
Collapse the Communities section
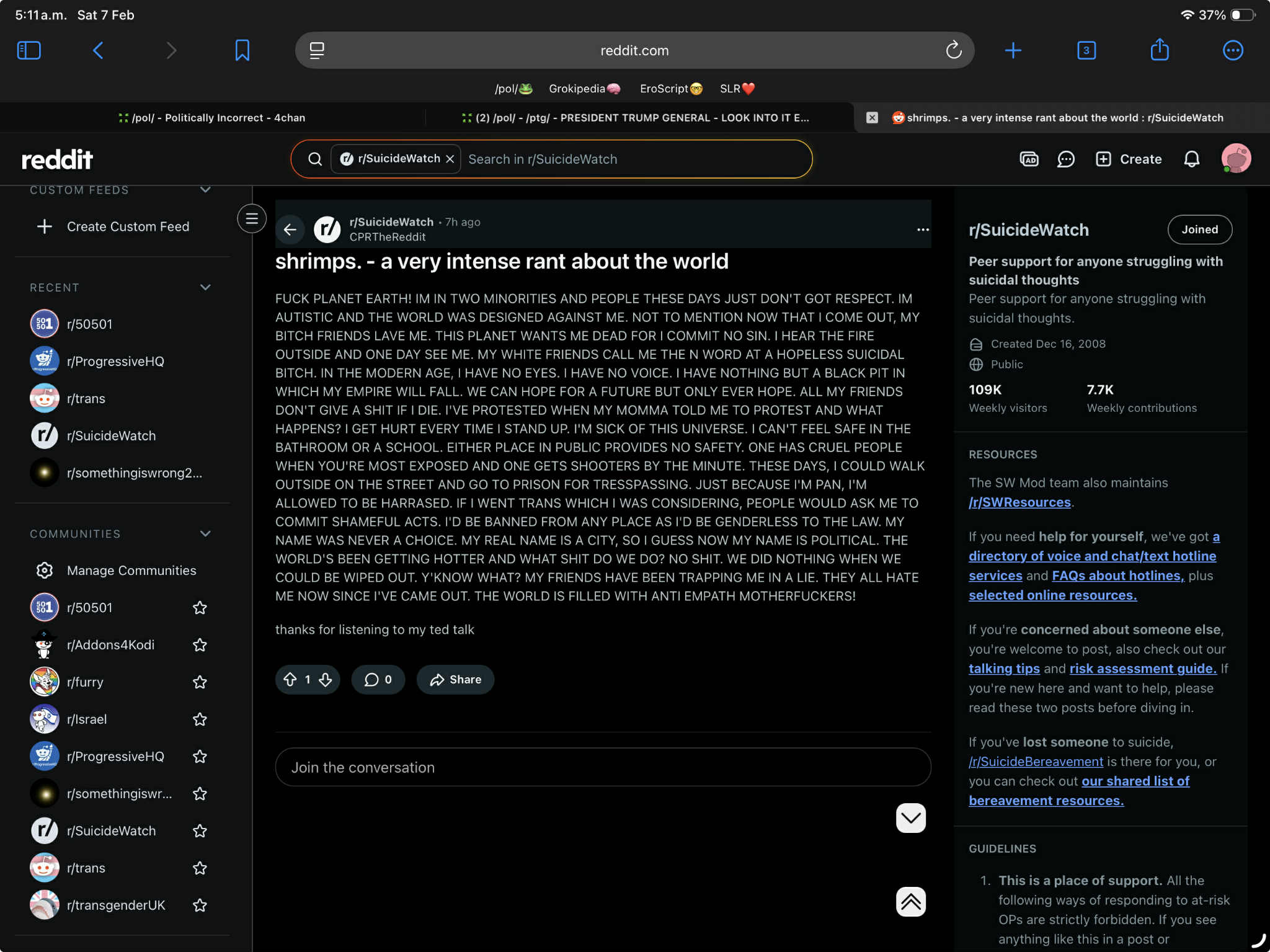[205, 534]
